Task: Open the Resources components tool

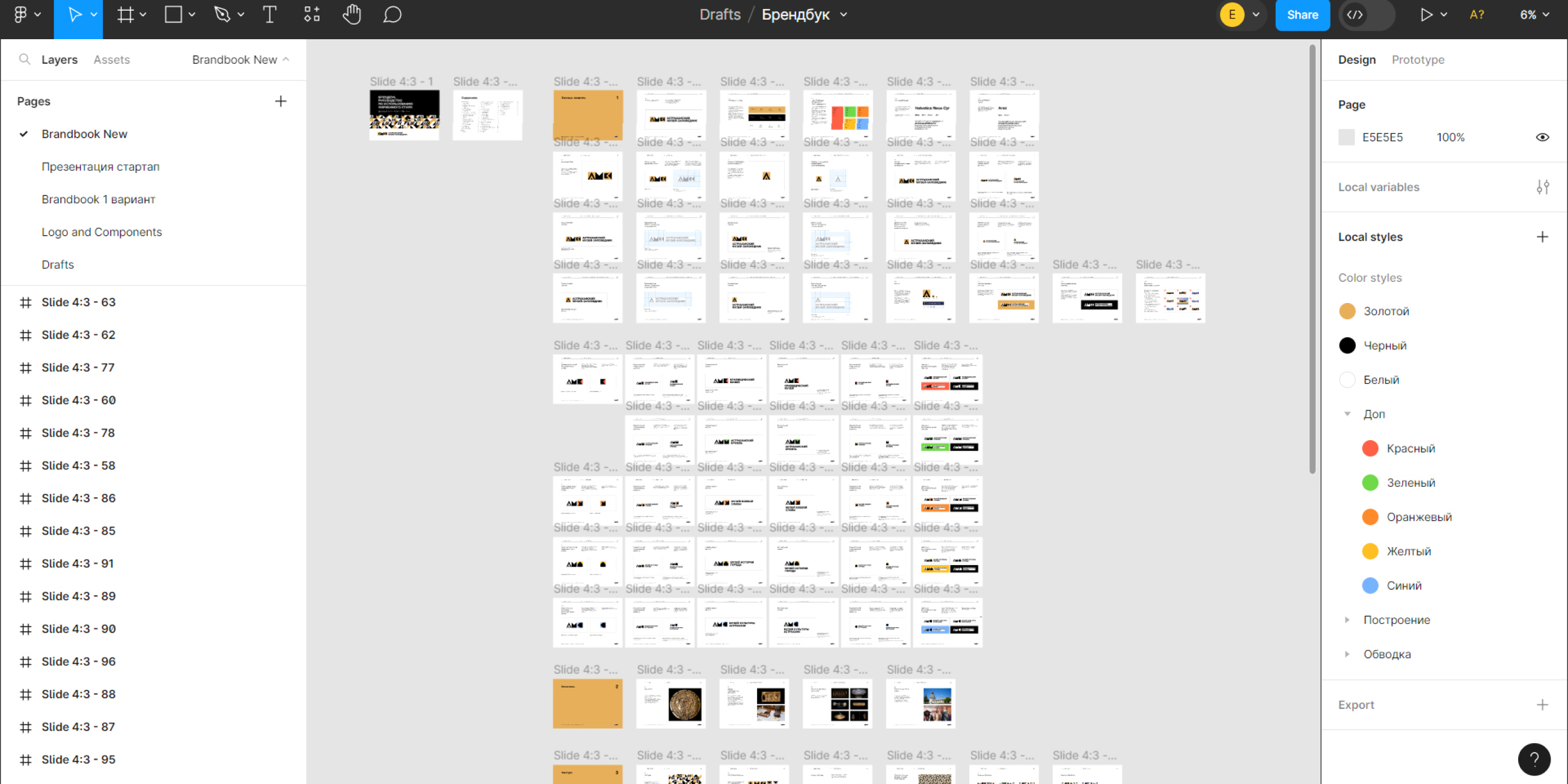Action: (x=312, y=15)
